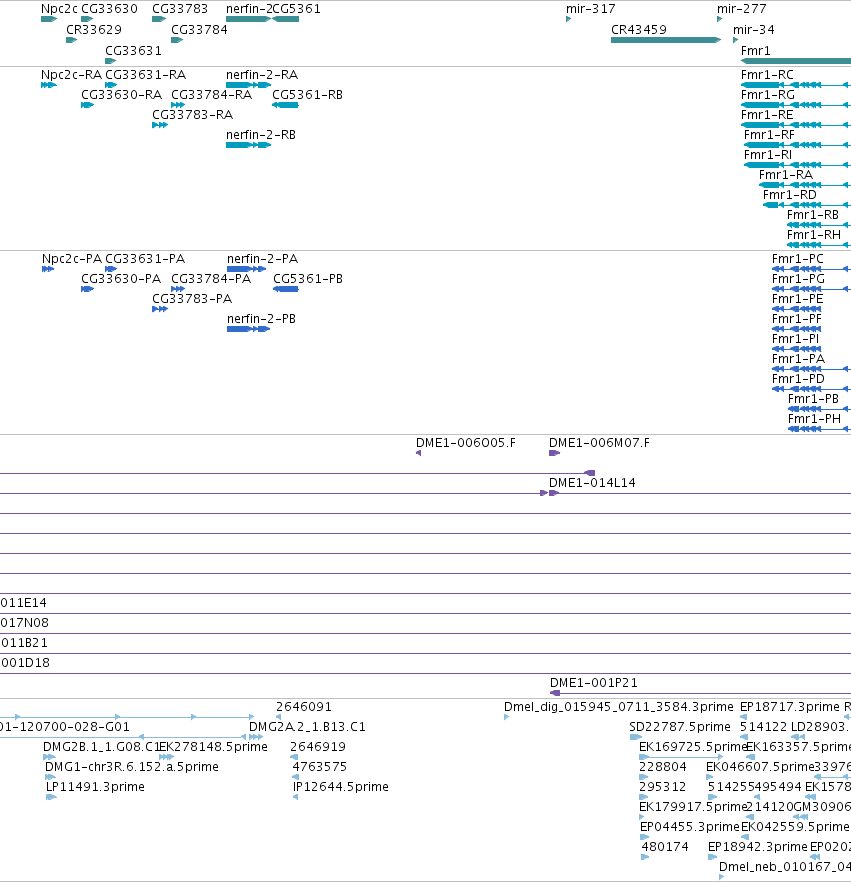
Task: Select the LP11491.3prime EST label
Action: (95, 786)
